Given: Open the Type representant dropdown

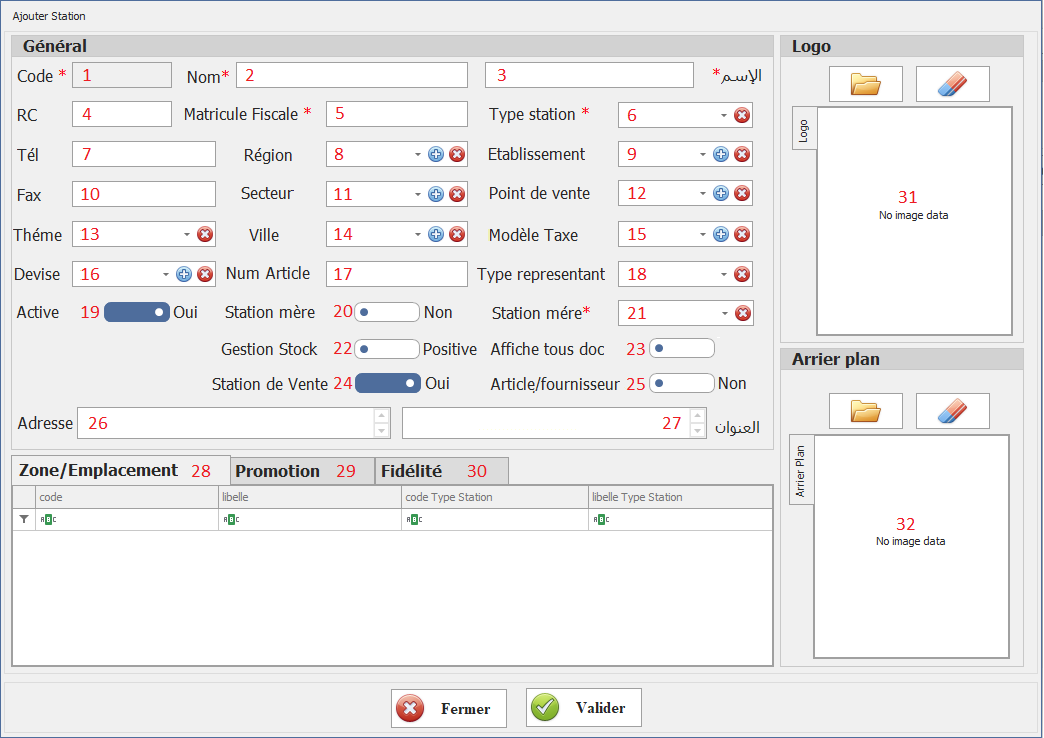Looking at the screenshot, I should click(x=724, y=274).
